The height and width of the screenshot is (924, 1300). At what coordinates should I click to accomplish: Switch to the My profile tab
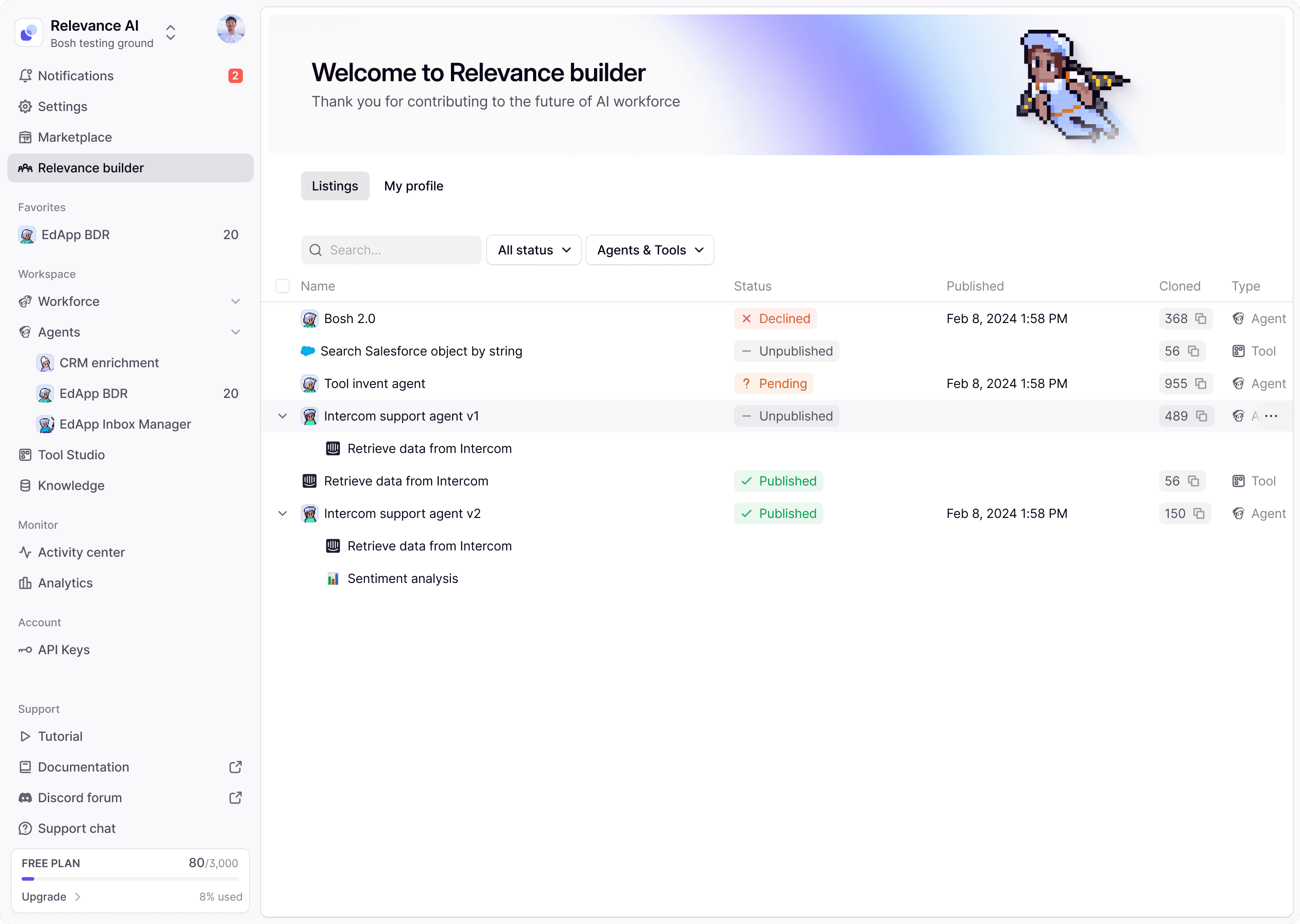[413, 186]
